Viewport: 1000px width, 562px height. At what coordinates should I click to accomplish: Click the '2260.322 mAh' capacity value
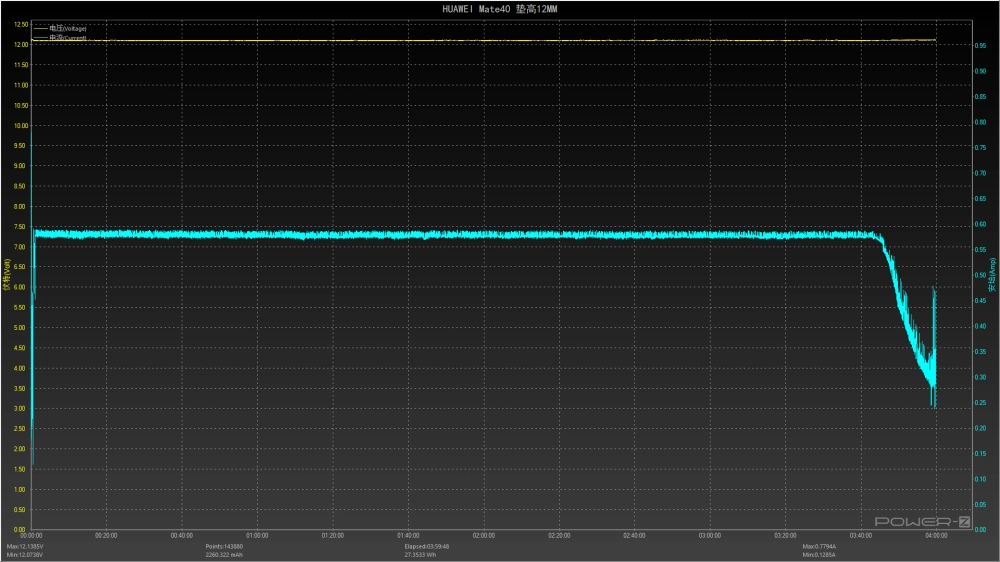coord(224,555)
